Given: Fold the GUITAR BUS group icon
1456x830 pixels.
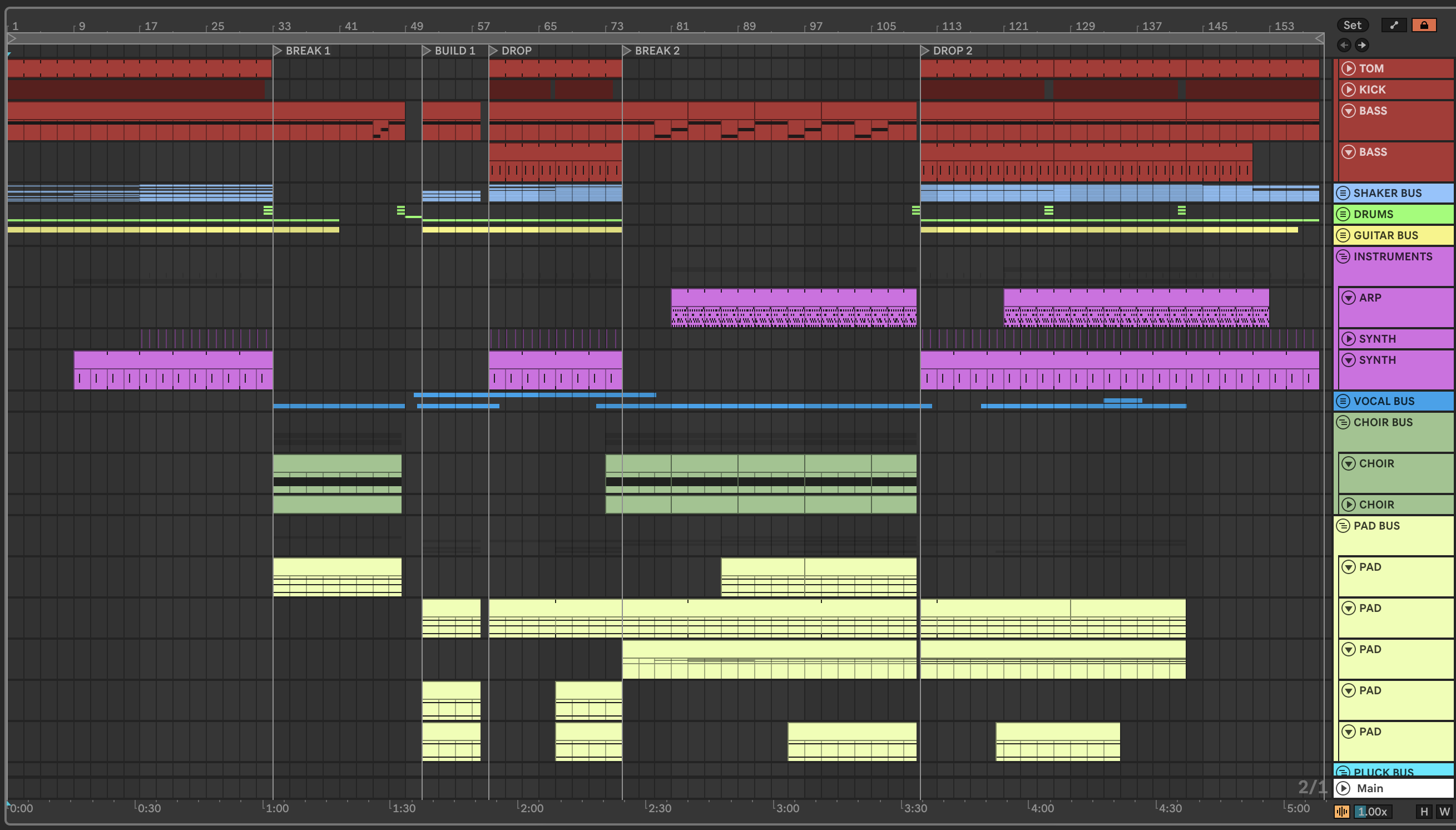Looking at the screenshot, I should (x=1343, y=235).
